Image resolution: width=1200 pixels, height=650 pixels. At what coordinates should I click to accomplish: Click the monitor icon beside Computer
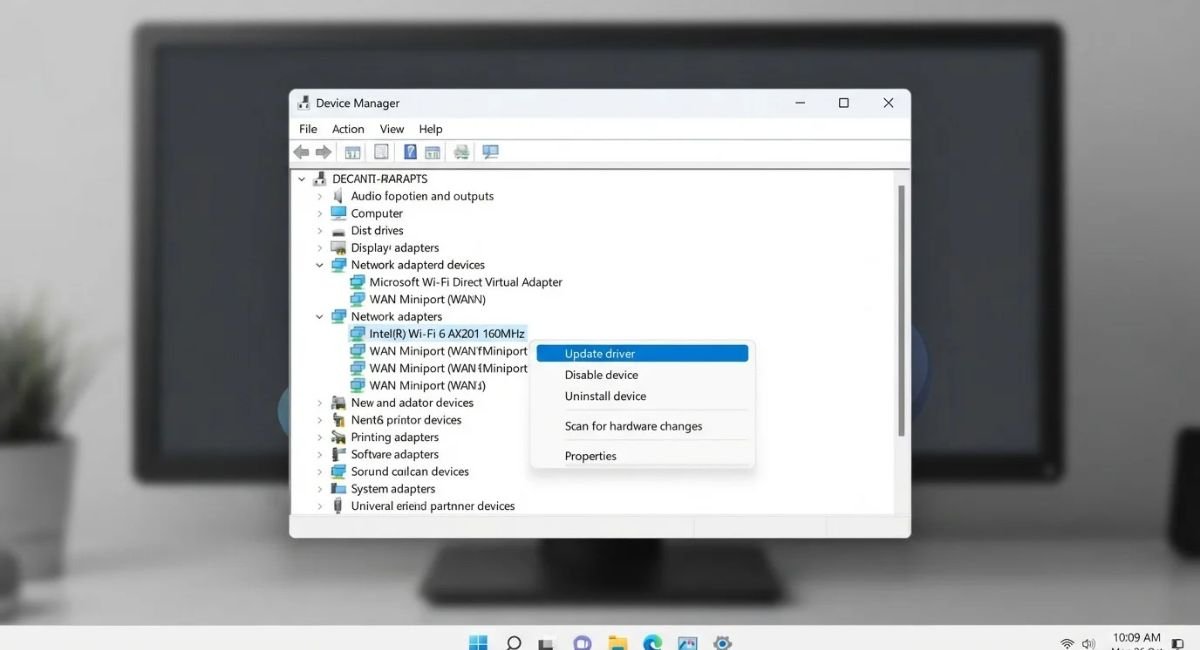click(338, 213)
